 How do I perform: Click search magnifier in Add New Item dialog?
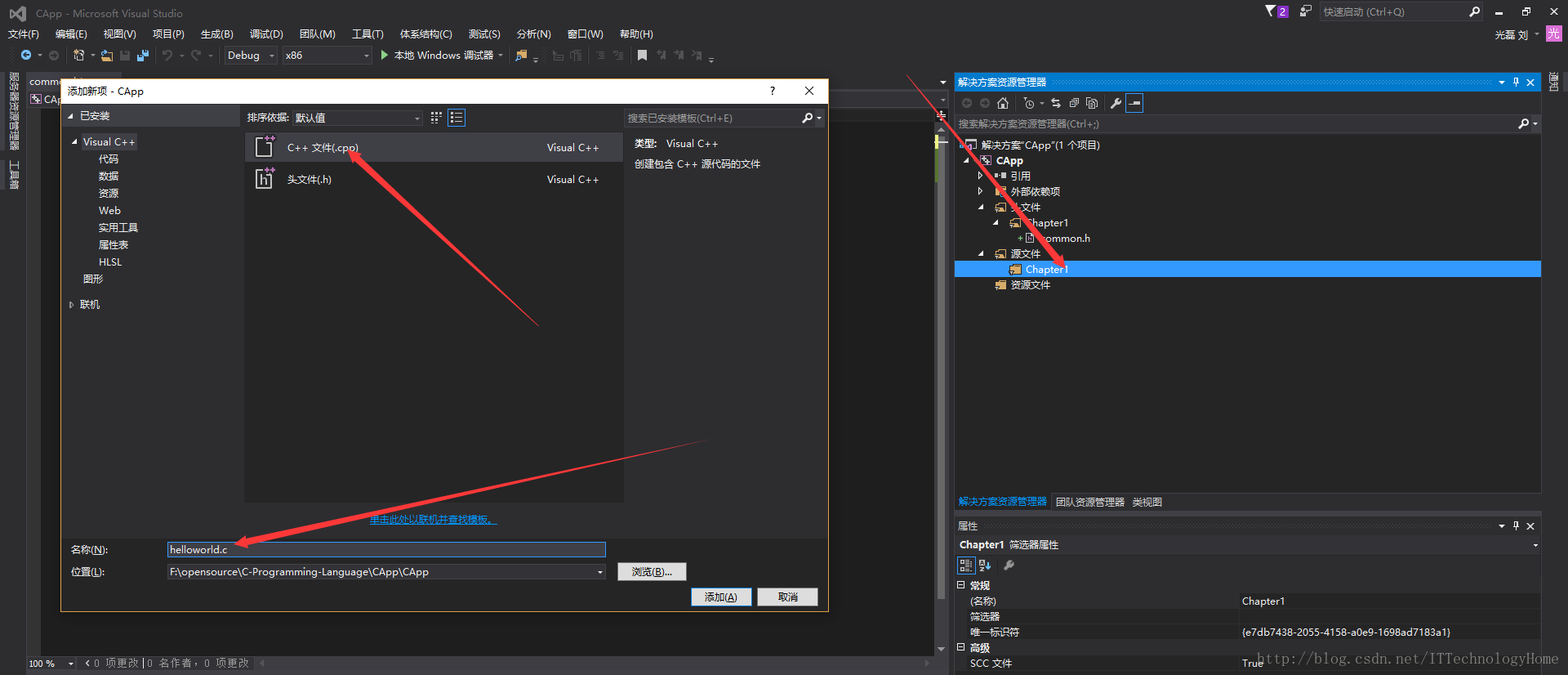808,118
